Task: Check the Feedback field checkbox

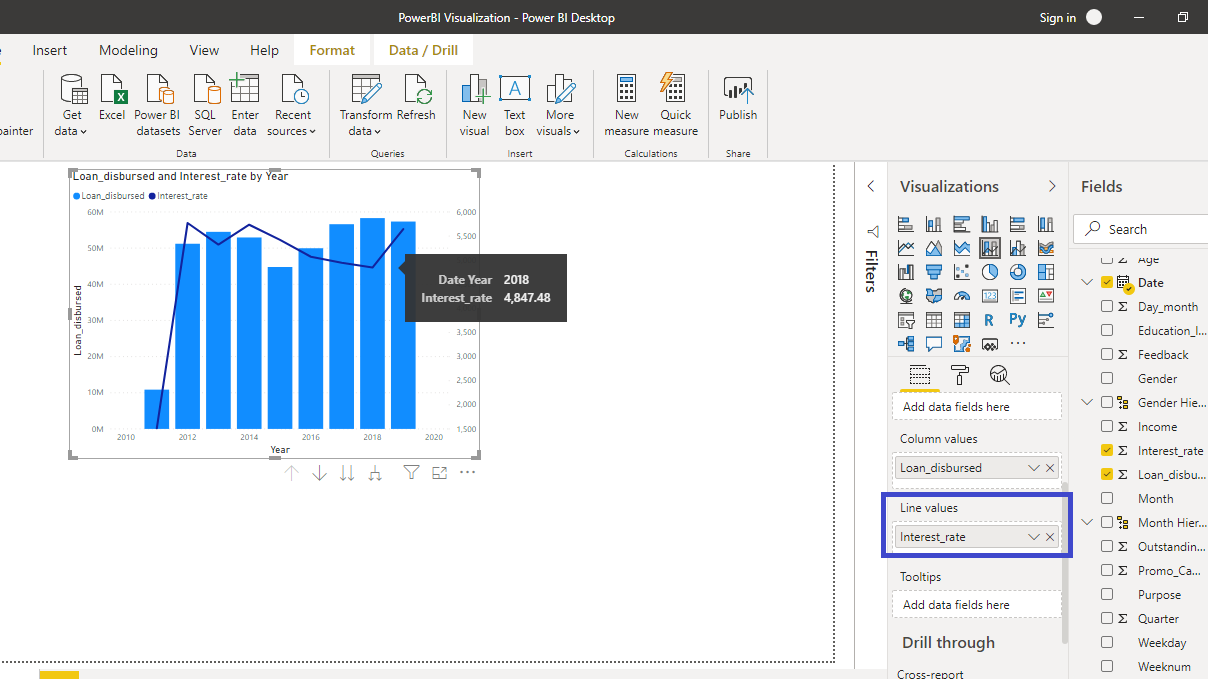Action: (x=1107, y=355)
